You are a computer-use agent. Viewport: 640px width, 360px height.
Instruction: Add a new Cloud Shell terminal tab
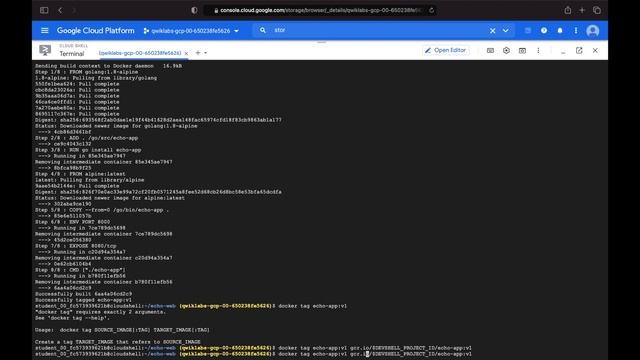(198, 53)
